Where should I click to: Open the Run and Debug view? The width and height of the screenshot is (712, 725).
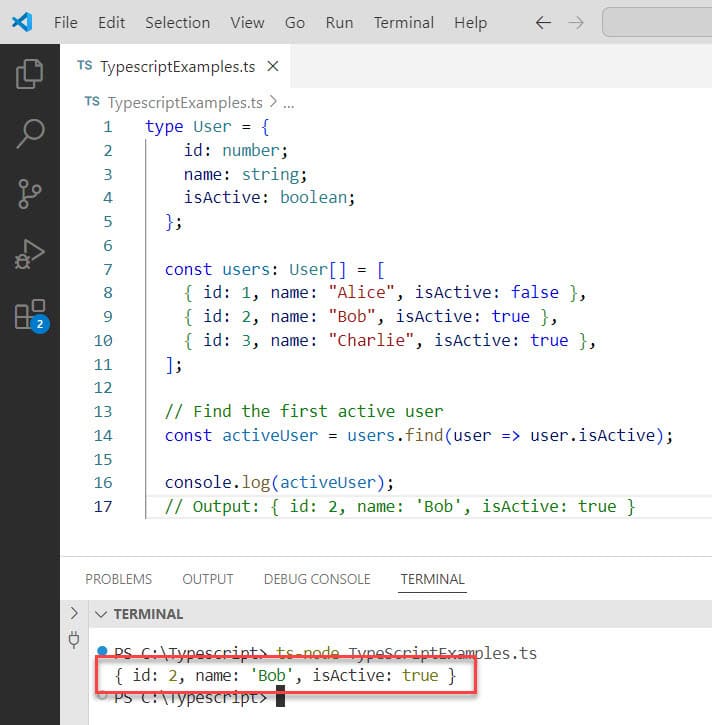click(x=30, y=254)
